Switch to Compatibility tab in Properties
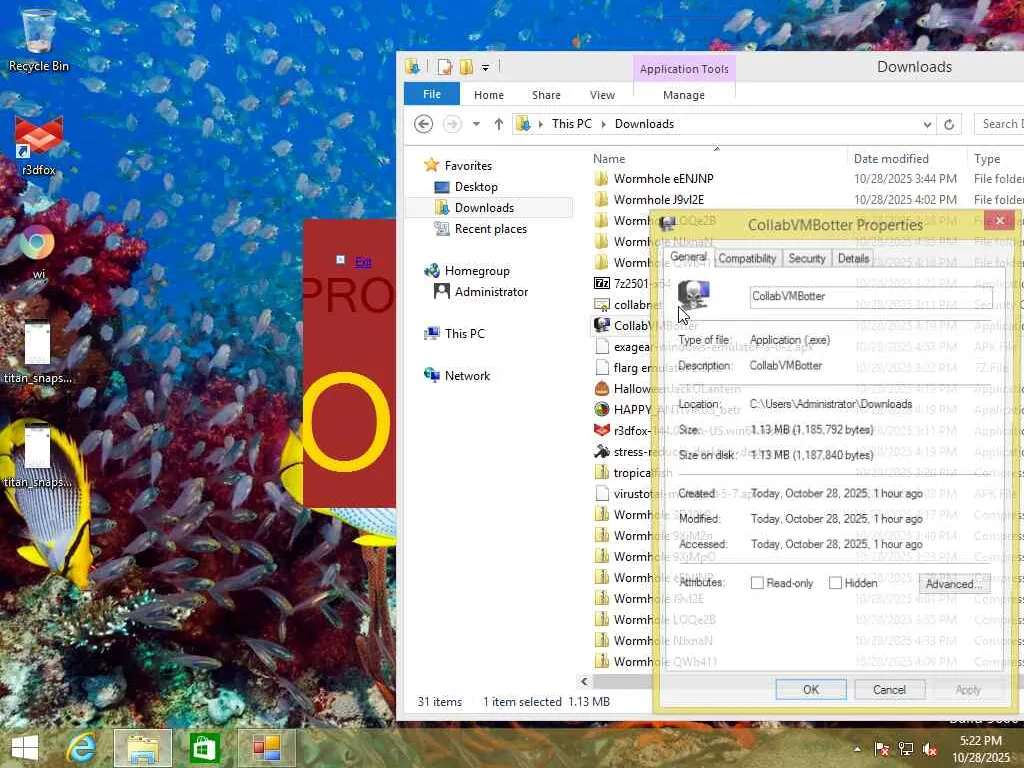 [x=747, y=259]
